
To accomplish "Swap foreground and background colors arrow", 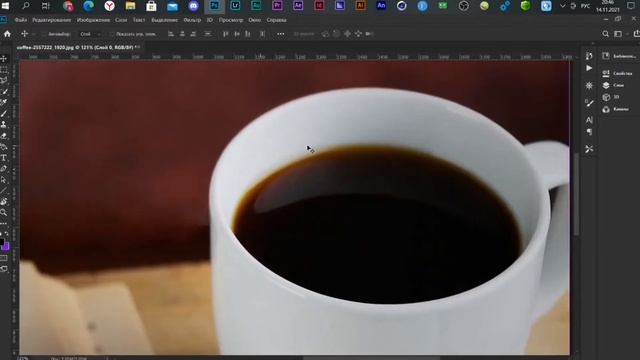I will [x=7, y=234].
